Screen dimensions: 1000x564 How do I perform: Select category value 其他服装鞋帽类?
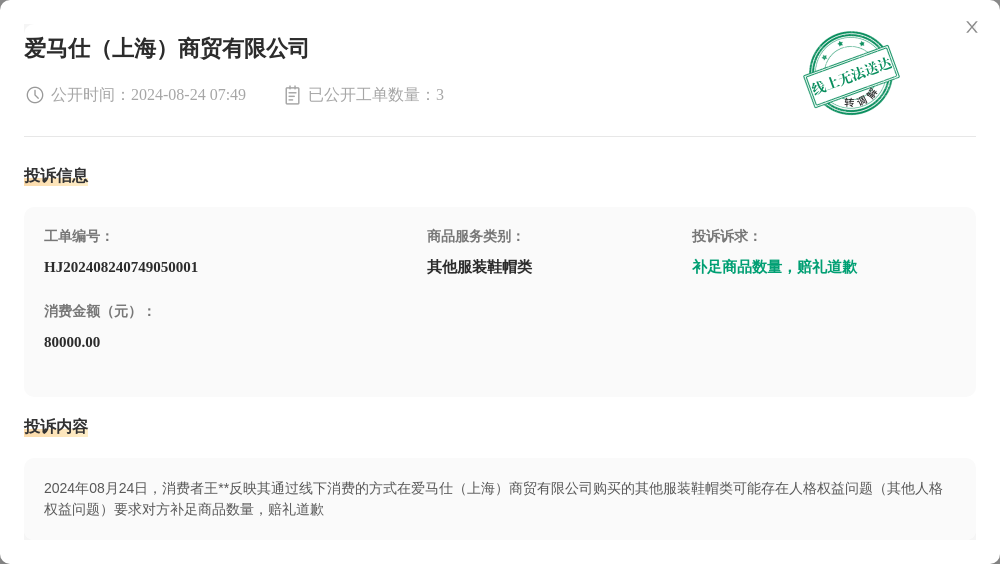coord(480,267)
